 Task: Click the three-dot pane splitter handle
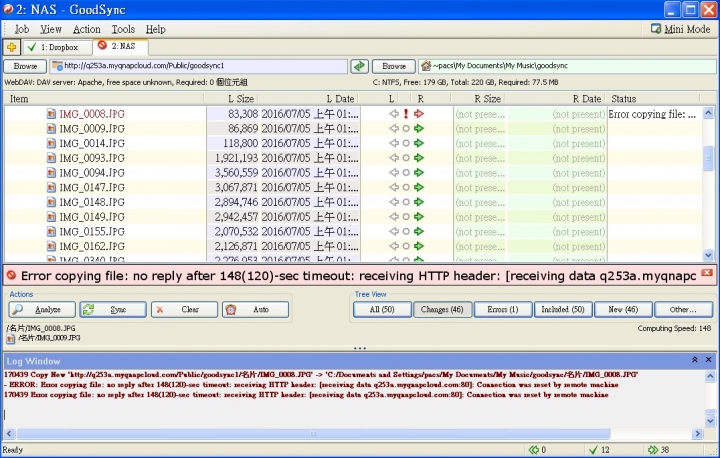coord(360,348)
